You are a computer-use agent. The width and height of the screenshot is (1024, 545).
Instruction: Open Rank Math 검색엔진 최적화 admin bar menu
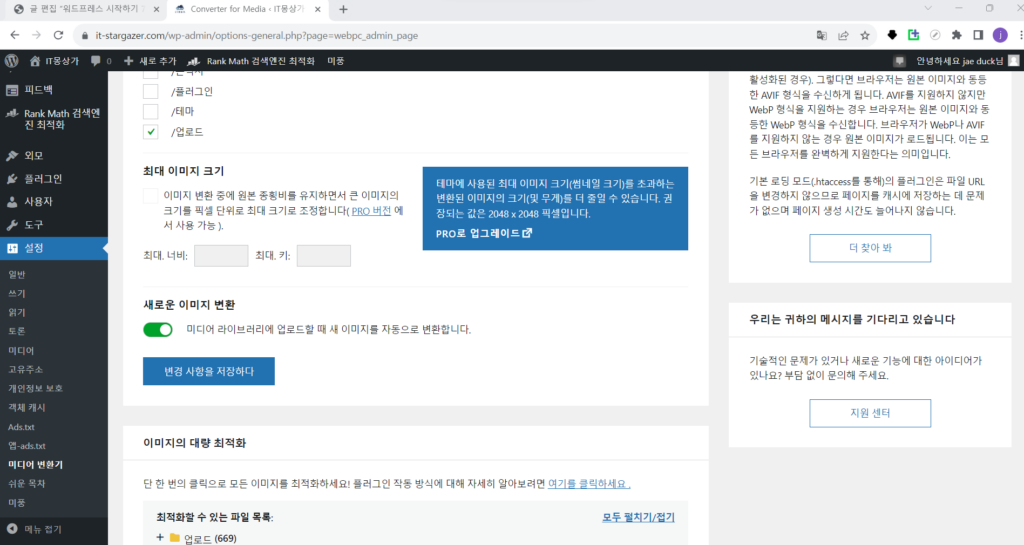click(x=251, y=61)
